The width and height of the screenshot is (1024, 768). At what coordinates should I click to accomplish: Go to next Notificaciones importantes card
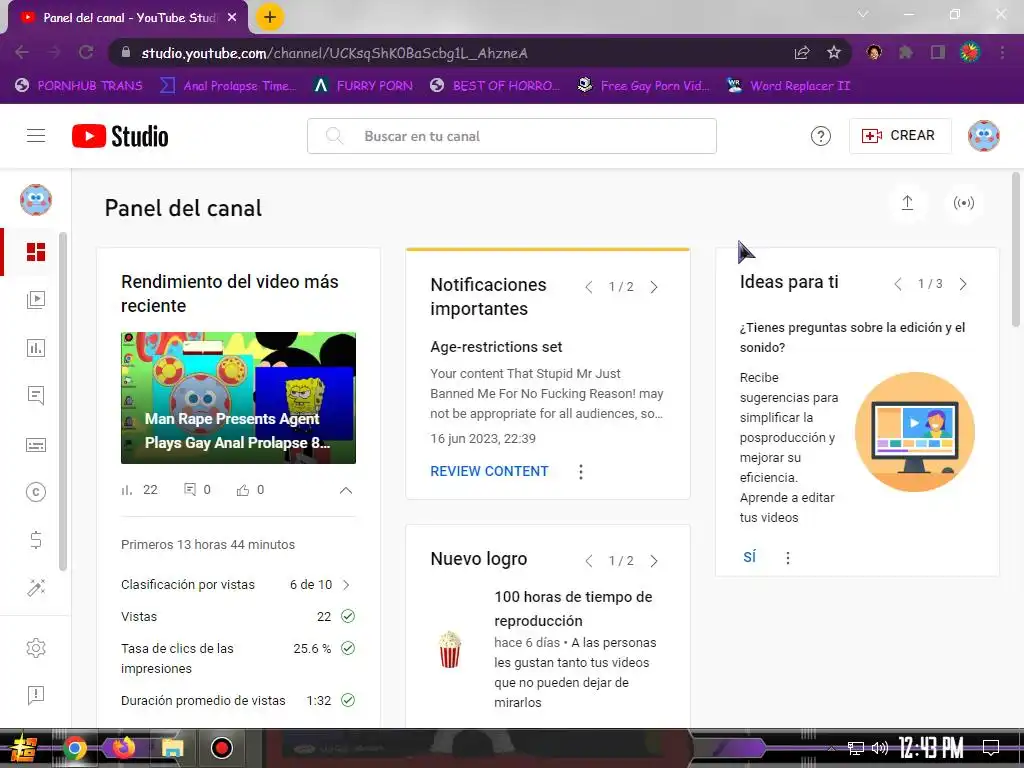(654, 287)
